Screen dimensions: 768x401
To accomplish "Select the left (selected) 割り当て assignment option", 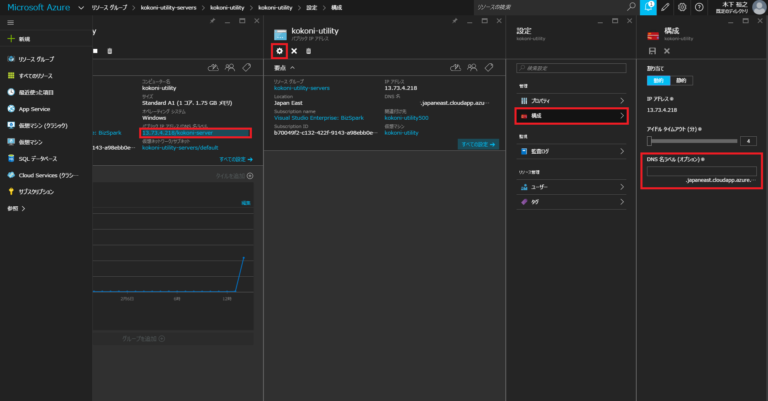I will click(658, 81).
